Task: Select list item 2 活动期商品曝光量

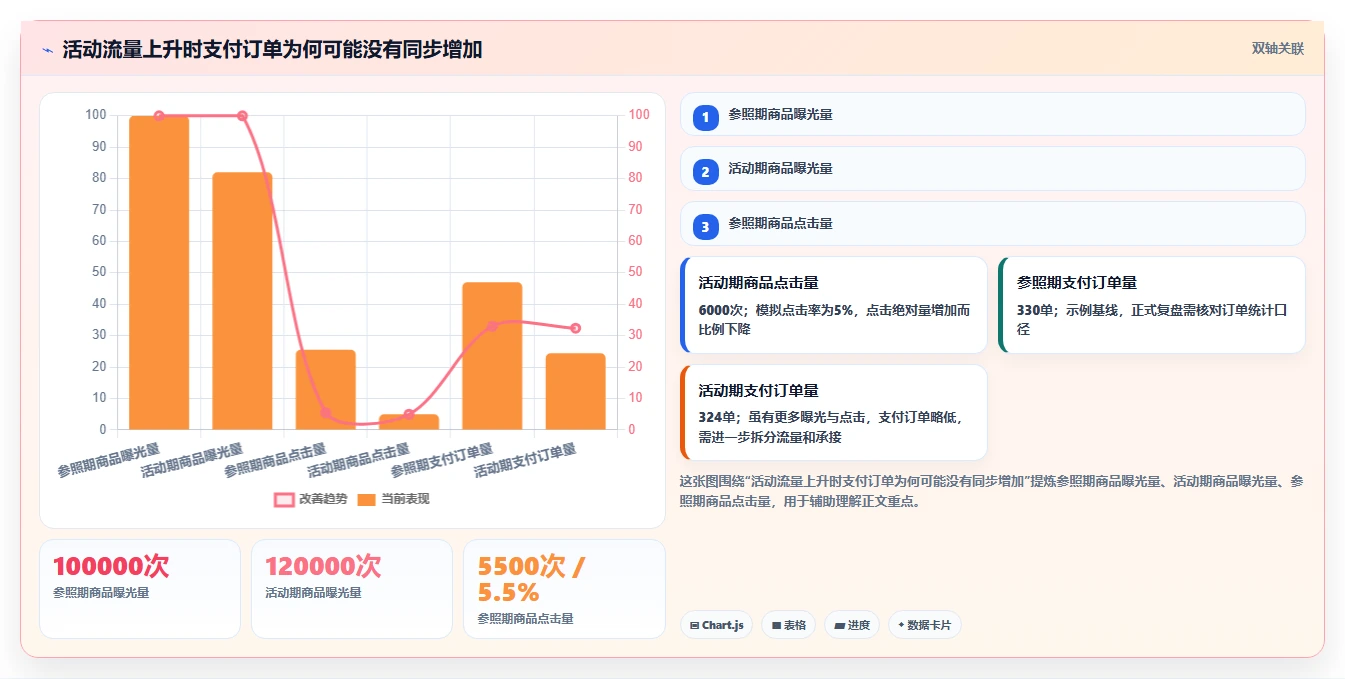Action: (x=992, y=168)
